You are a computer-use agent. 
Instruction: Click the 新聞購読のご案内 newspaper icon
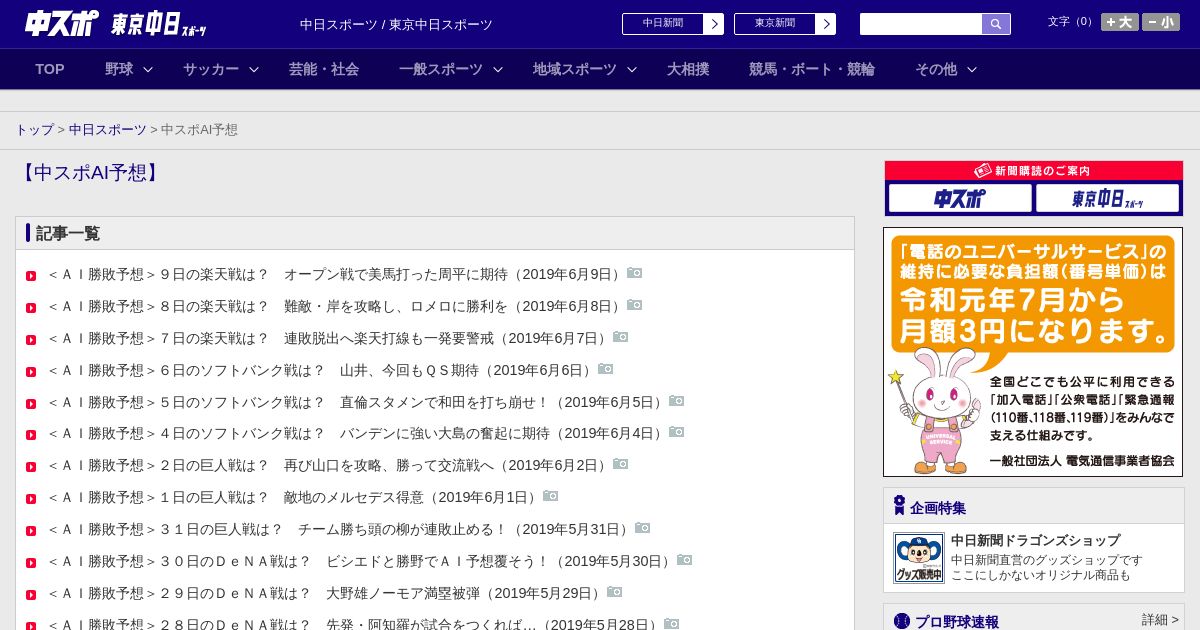click(983, 171)
